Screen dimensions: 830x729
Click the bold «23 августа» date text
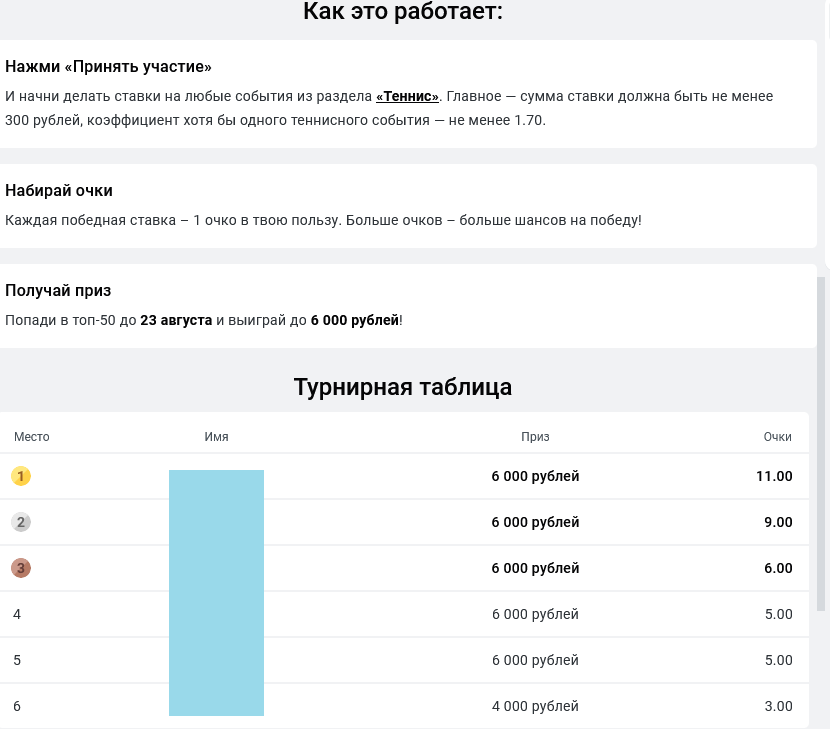[x=176, y=320]
